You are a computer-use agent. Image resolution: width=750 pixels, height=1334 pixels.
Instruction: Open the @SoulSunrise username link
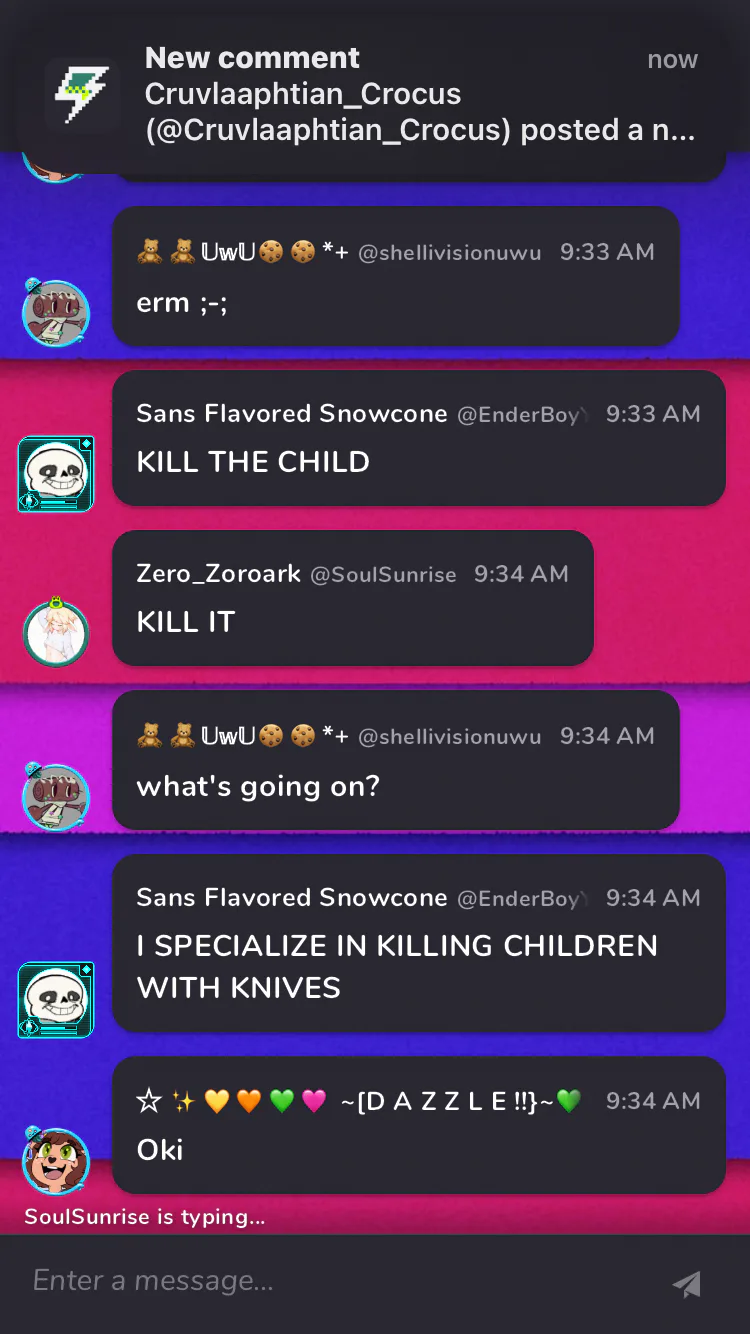pyautogui.click(x=383, y=575)
